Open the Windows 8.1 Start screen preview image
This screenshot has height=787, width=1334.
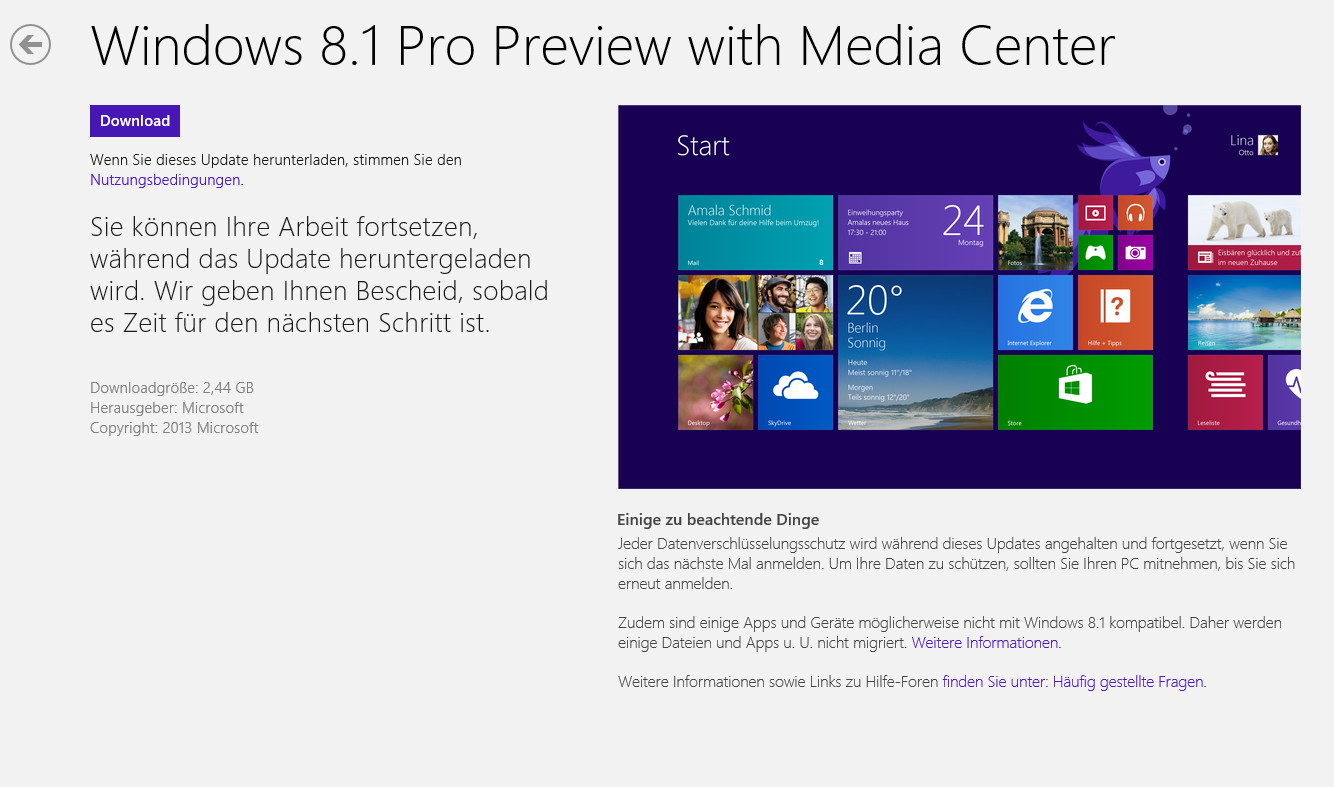959,297
